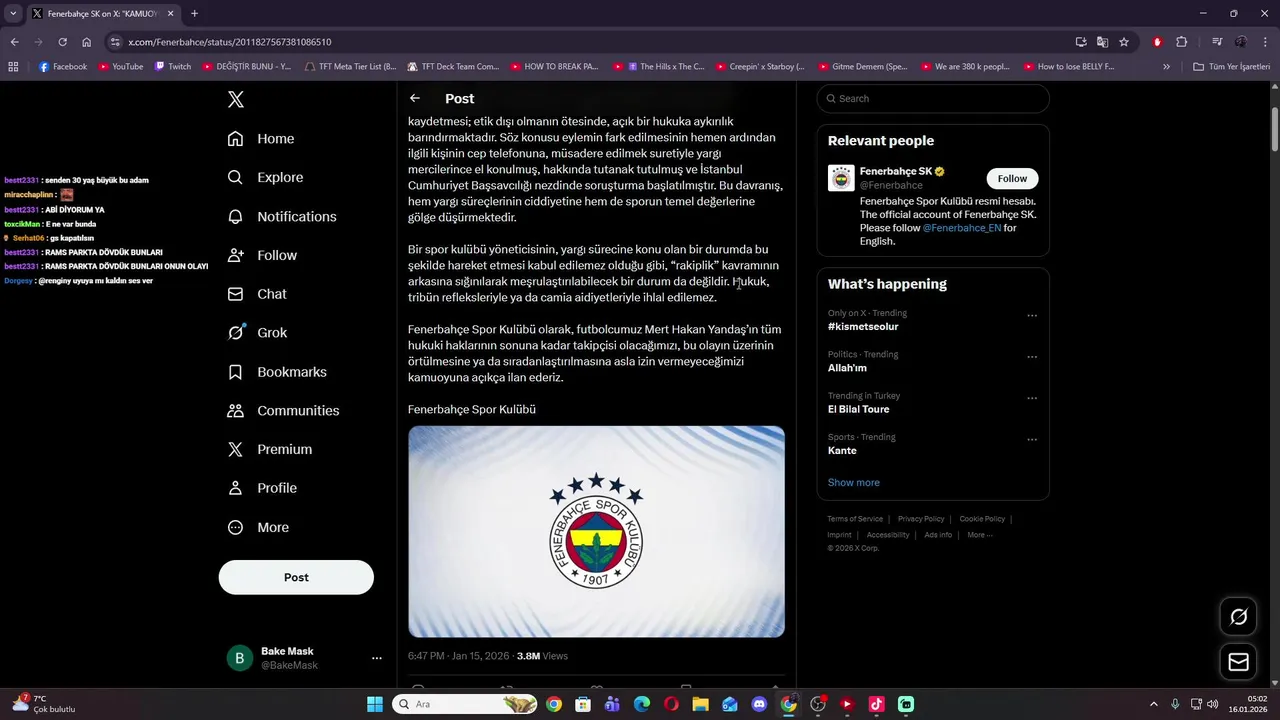Viewport: 1280px width, 720px height.
Task: Expand the More menu in sidebar
Action: 258,527
